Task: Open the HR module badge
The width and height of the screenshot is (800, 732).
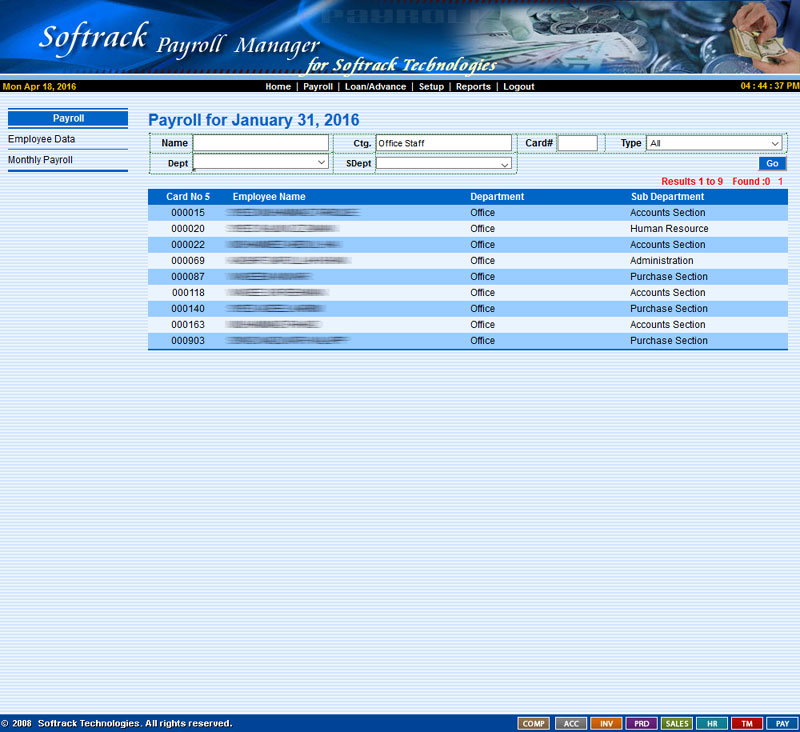Action: [x=712, y=723]
